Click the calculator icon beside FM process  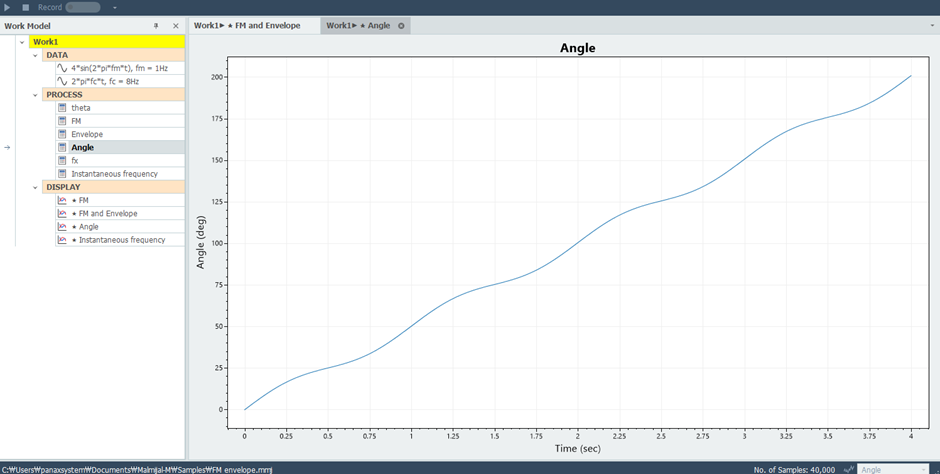62,121
